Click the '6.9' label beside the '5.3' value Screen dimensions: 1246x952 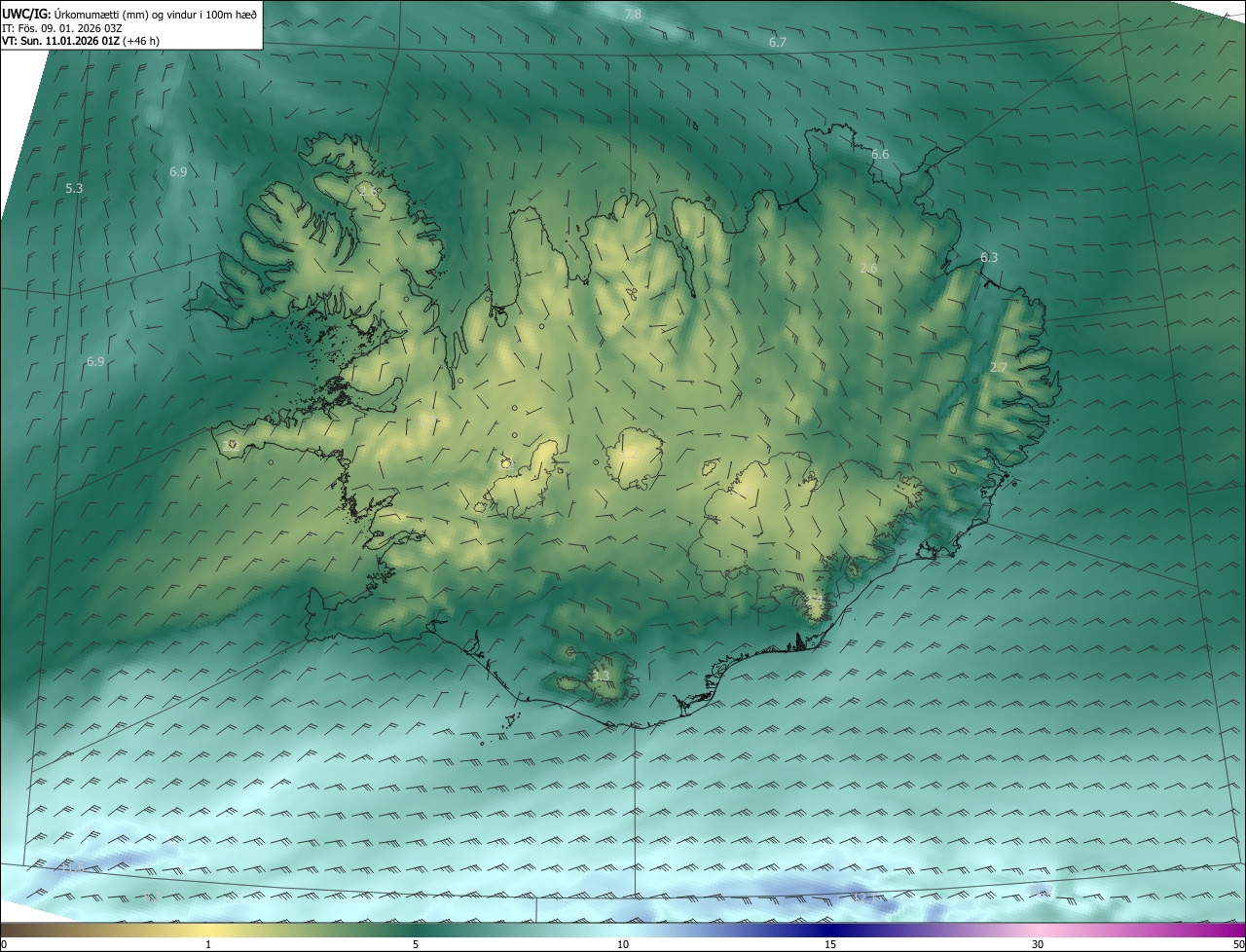click(178, 171)
